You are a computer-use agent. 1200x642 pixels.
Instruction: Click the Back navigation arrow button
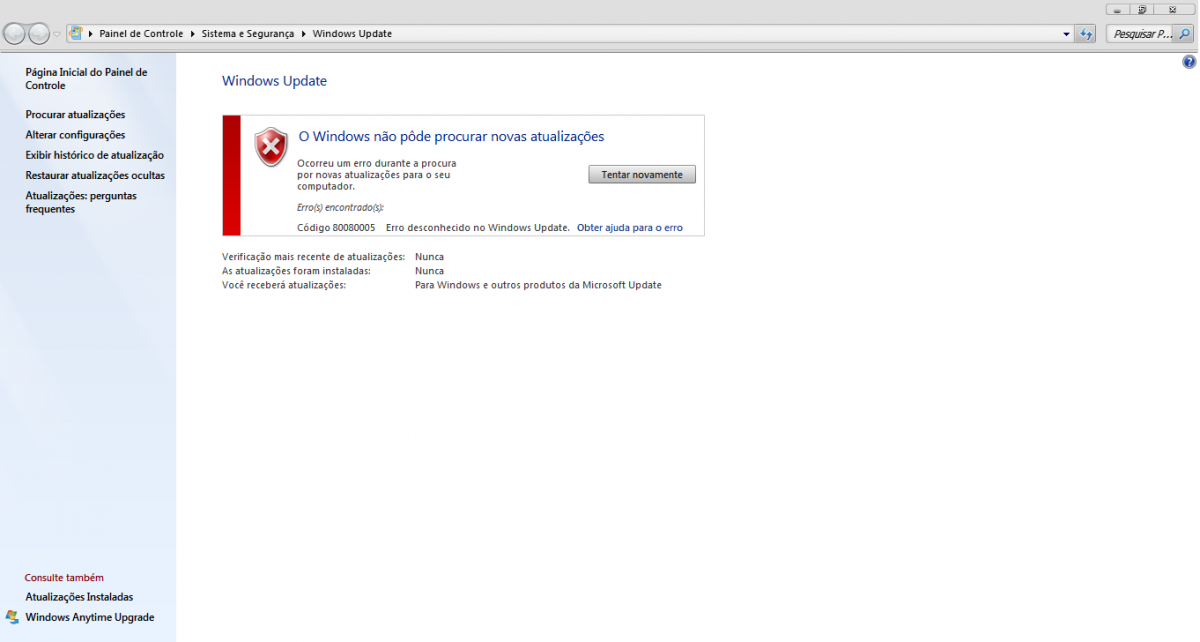pyautogui.click(x=15, y=34)
